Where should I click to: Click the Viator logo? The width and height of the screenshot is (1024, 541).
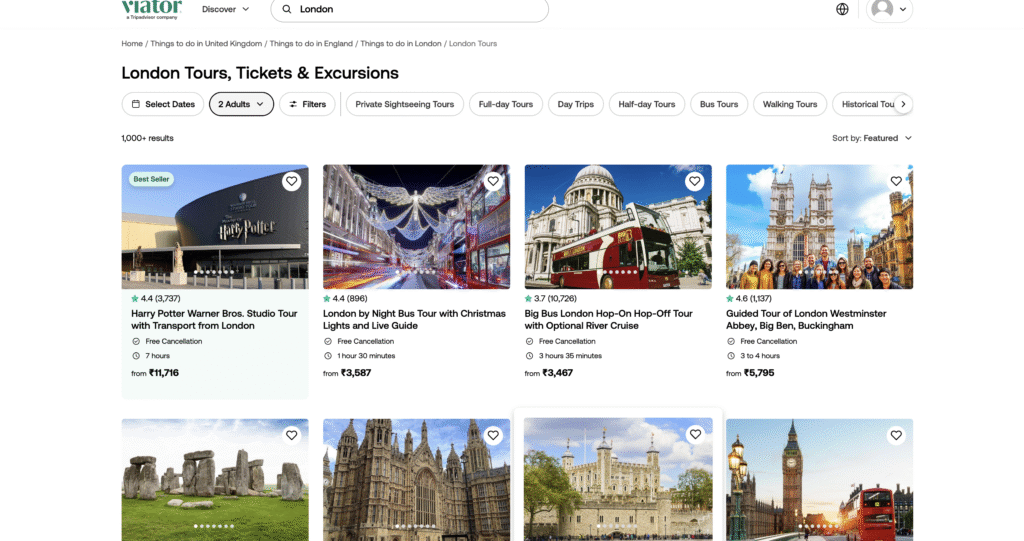[151, 8]
